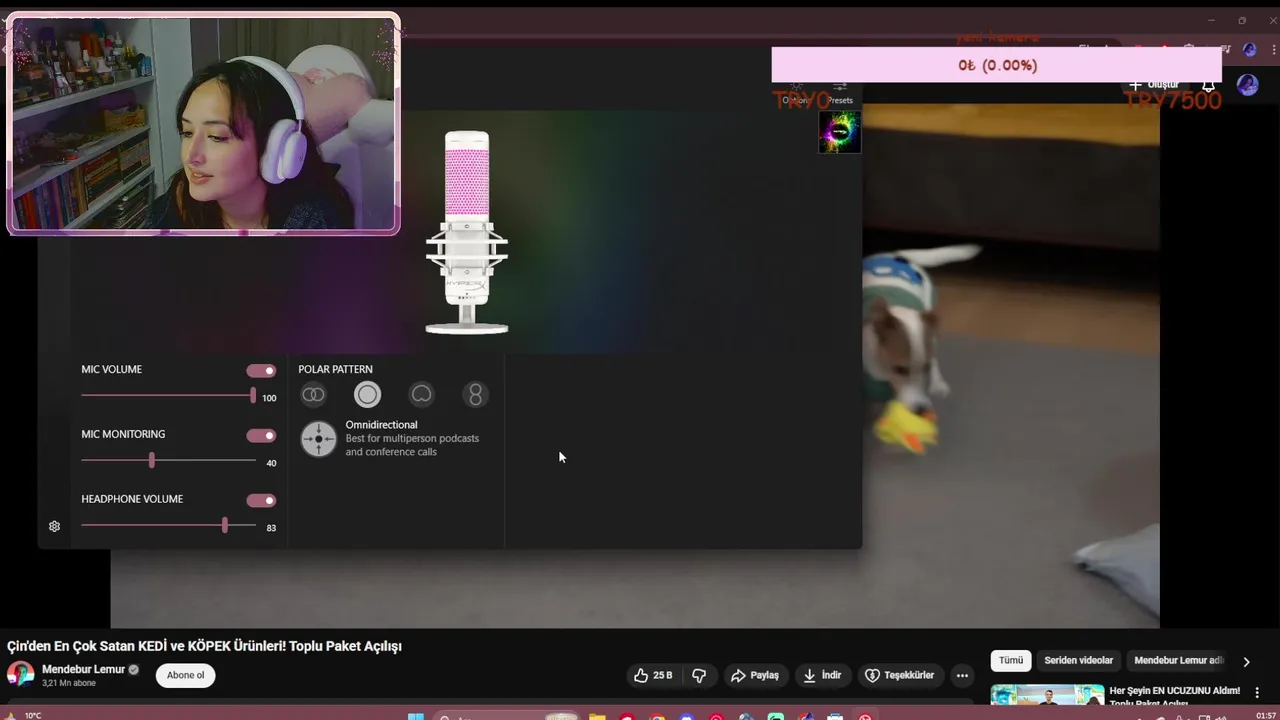Select the cardioid polar pattern icon
The height and width of the screenshot is (720, 1280).
(x=421, y=395)
